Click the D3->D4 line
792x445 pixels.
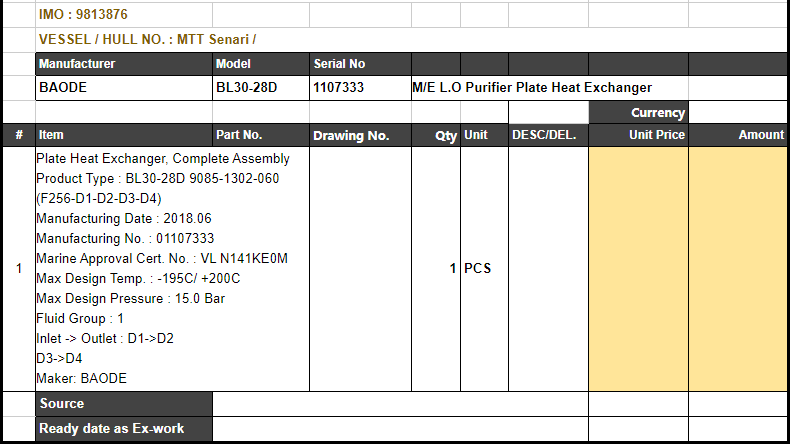click(59, 359)
